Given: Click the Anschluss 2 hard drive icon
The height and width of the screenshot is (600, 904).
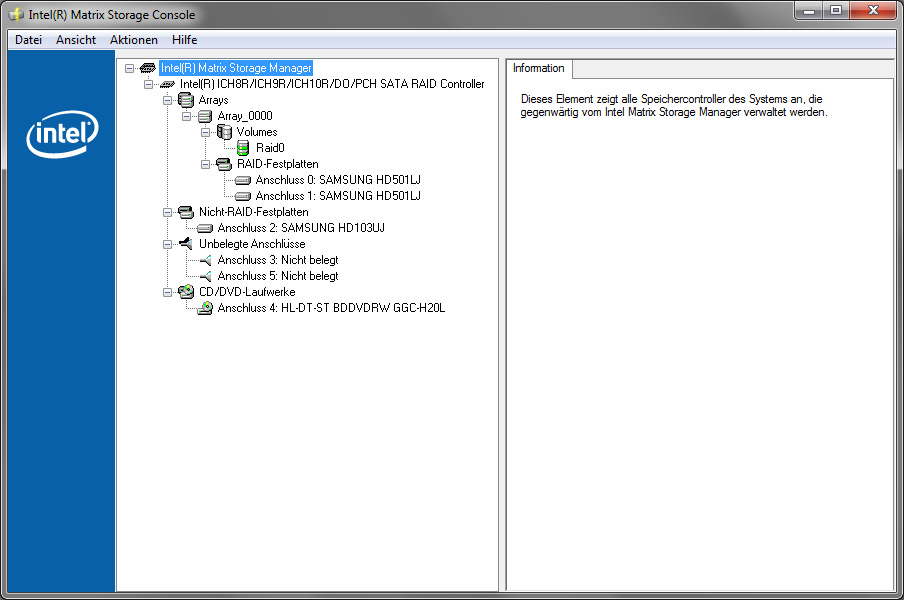Looking at the screenshot, I should (x=205, y=228).
